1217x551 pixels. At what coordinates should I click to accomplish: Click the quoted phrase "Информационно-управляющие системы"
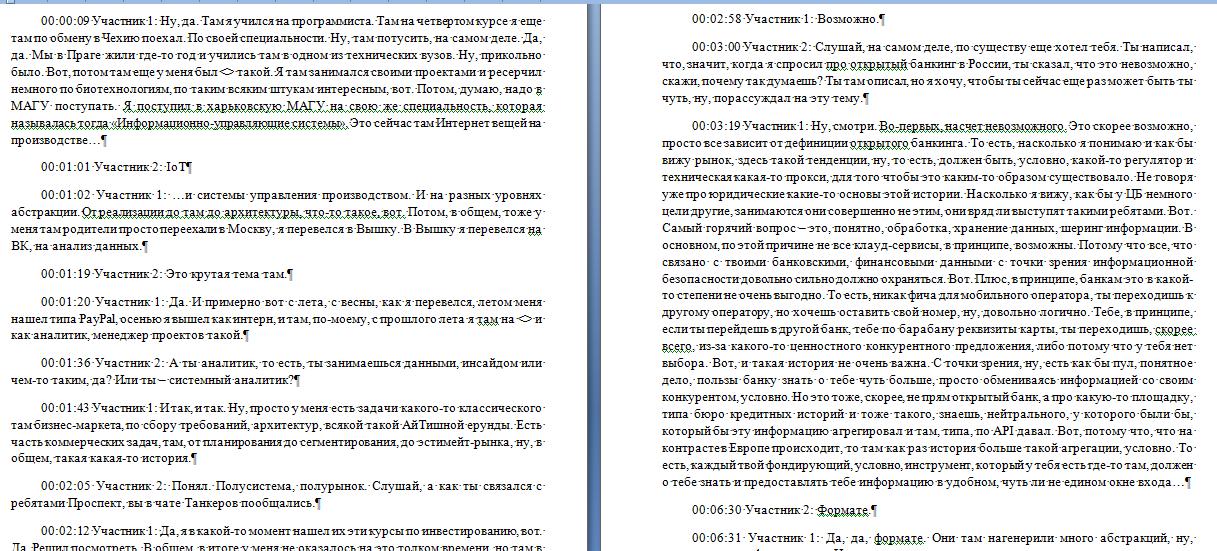click(231, 124)
